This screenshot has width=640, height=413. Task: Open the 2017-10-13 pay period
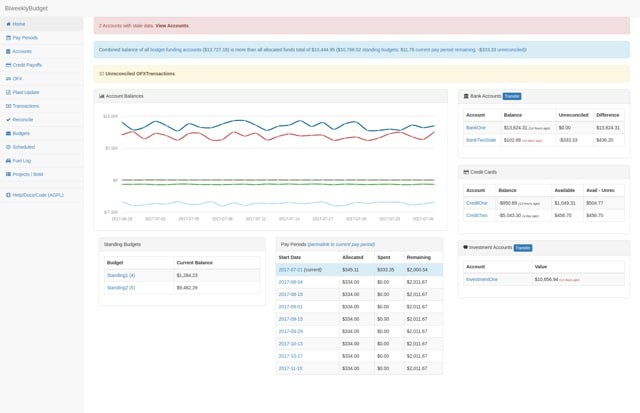(x=291, y=344)
